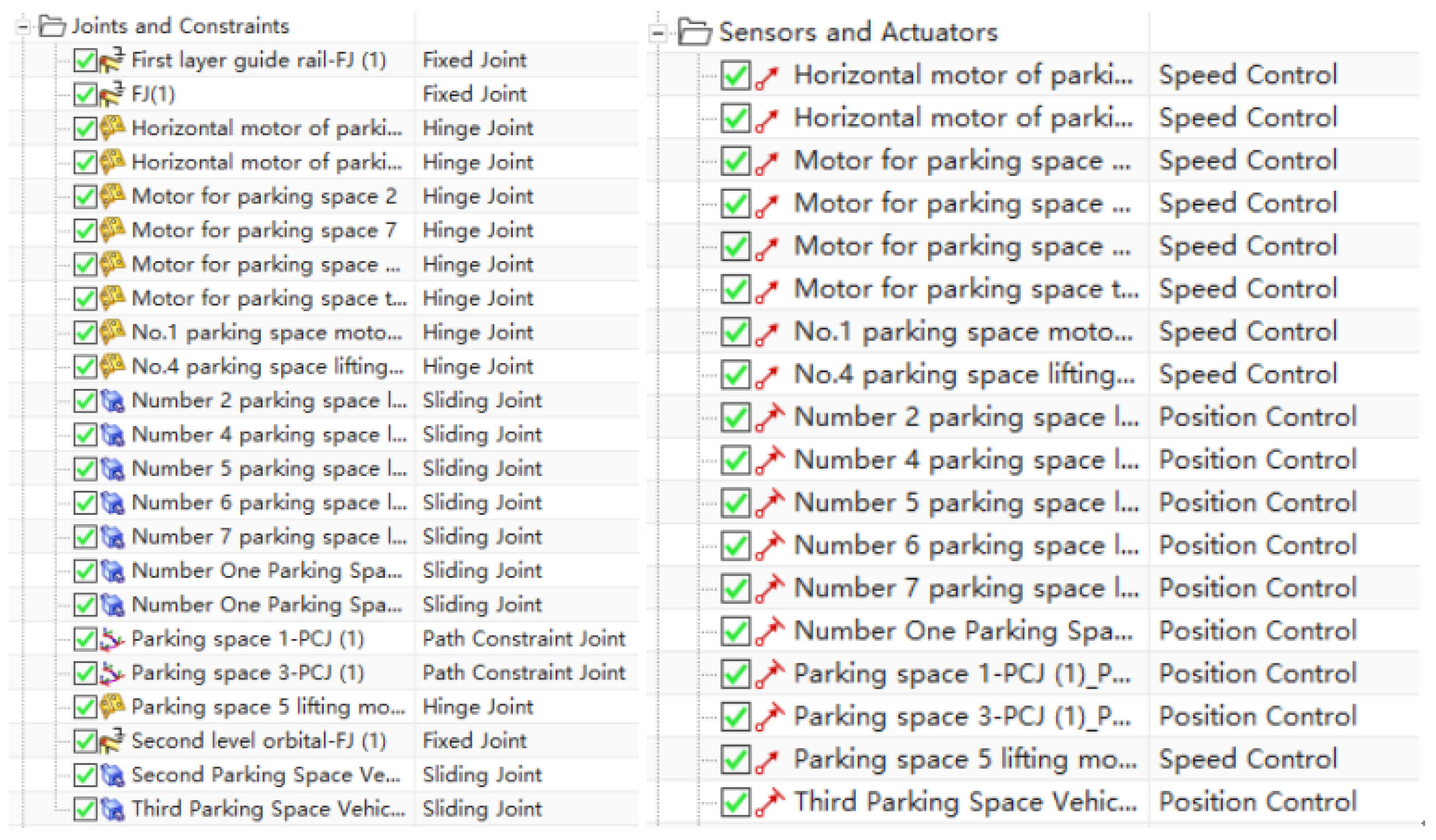Select Parking space 3-PCJ (1) joint entry
Viewport: 1436px width, 840px height.
(247, 673)
